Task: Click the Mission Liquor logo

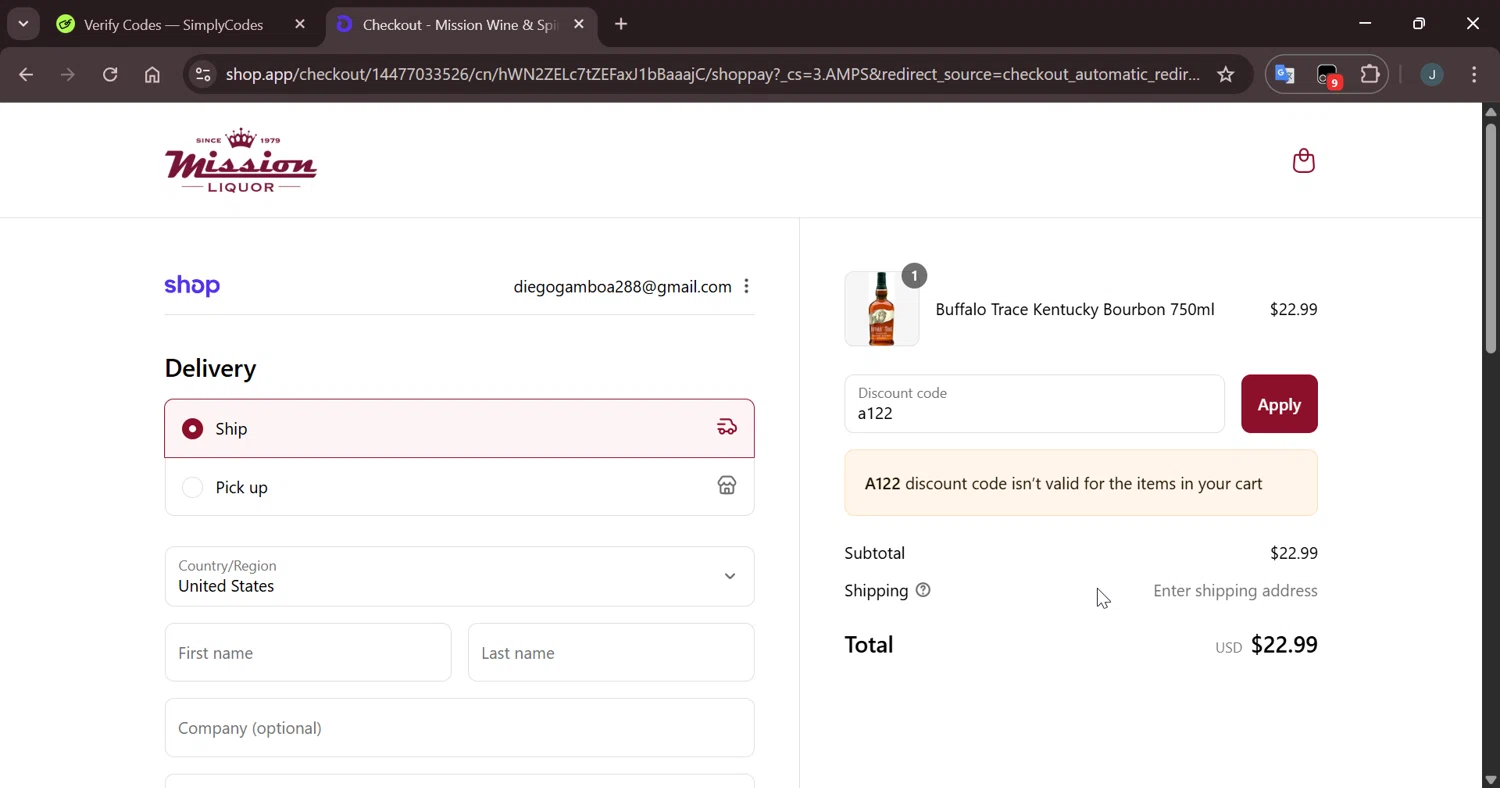Action: (x=241, y=160)
